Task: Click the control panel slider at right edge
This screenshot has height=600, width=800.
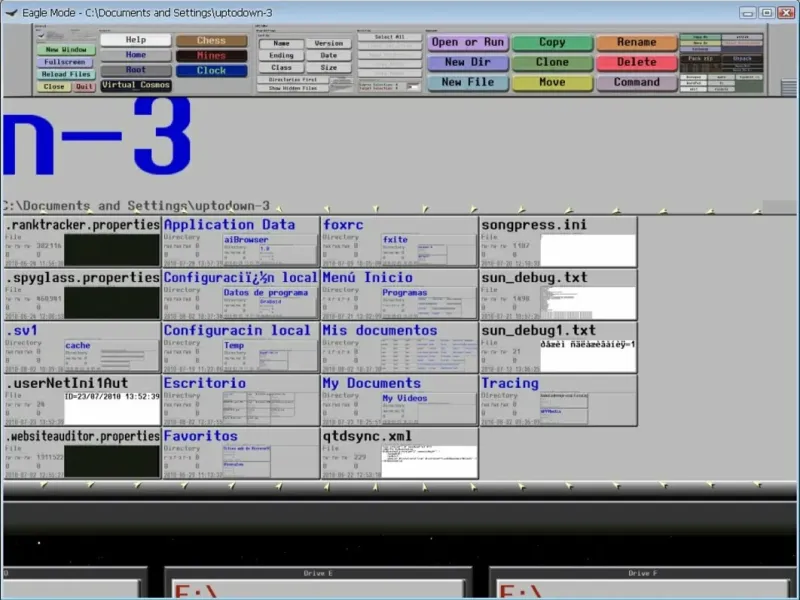Action: [x=789, y=87]
